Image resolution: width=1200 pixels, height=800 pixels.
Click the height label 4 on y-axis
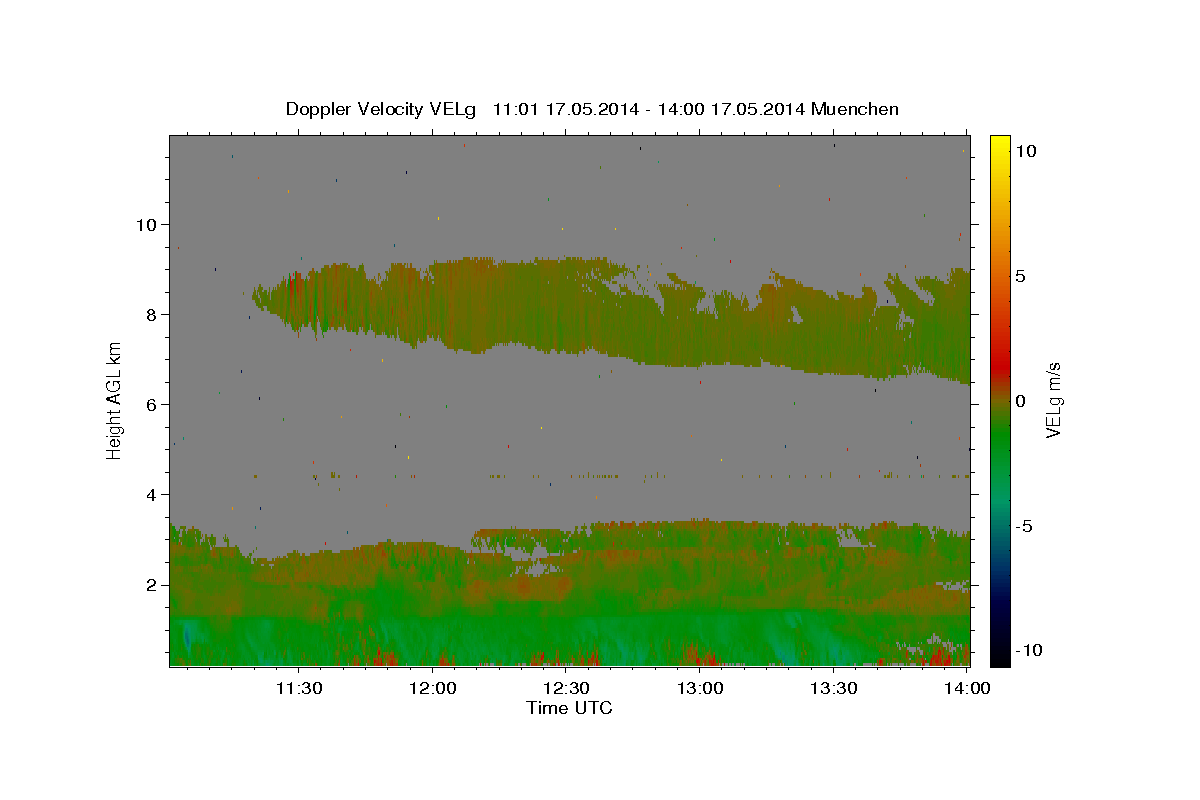point(152,494)
